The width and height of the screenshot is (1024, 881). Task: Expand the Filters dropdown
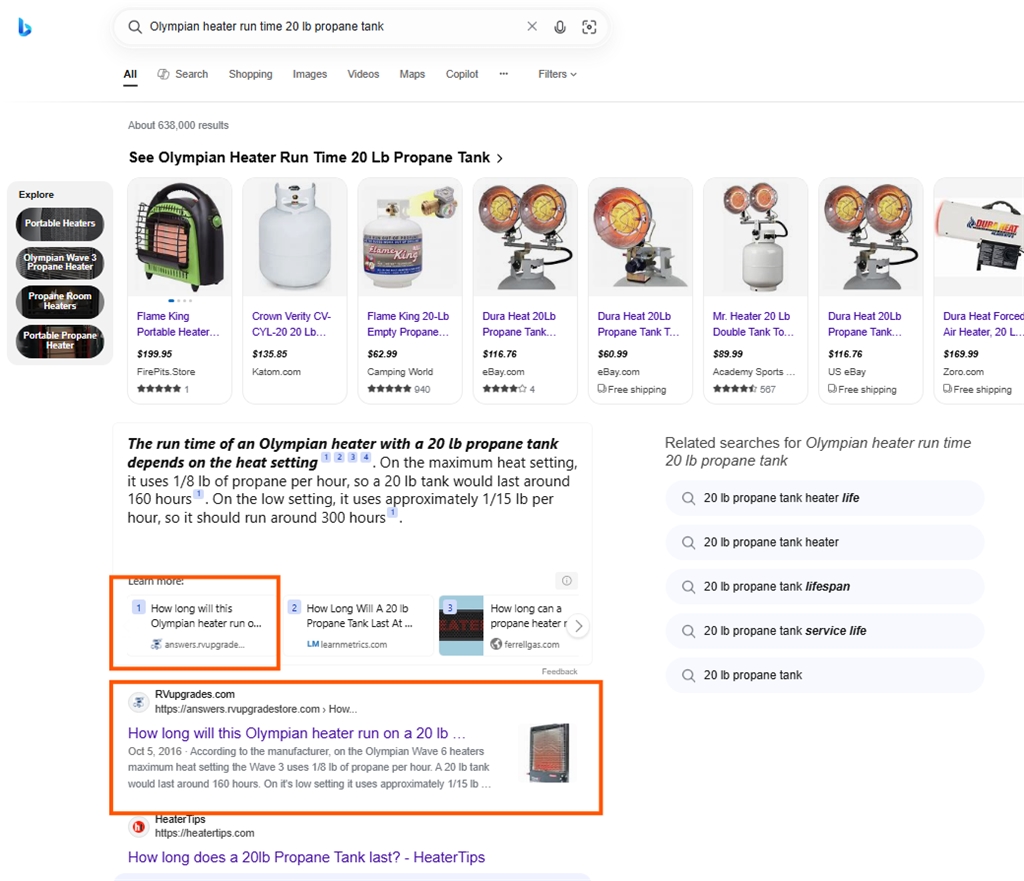click(x=557, y=74)
